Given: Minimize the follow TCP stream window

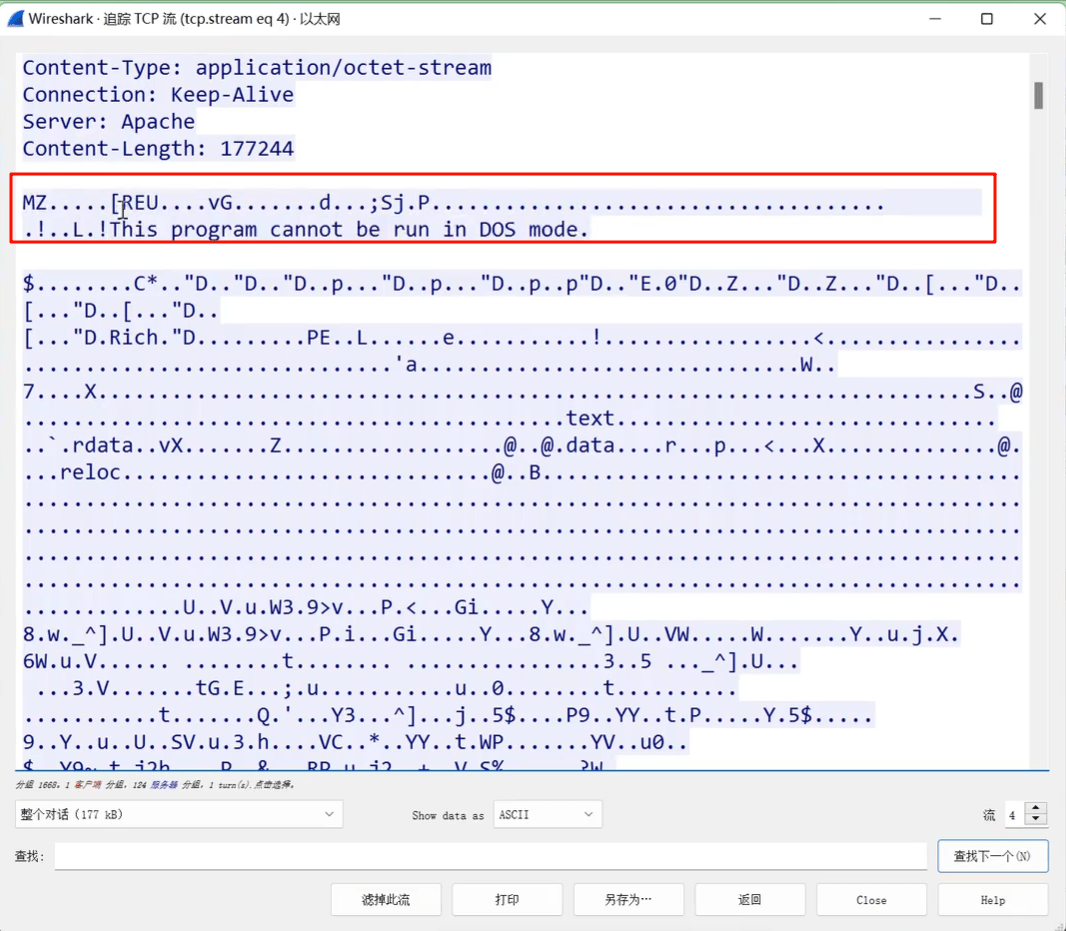Looking at the screenshot, I should tap(935, 19).
